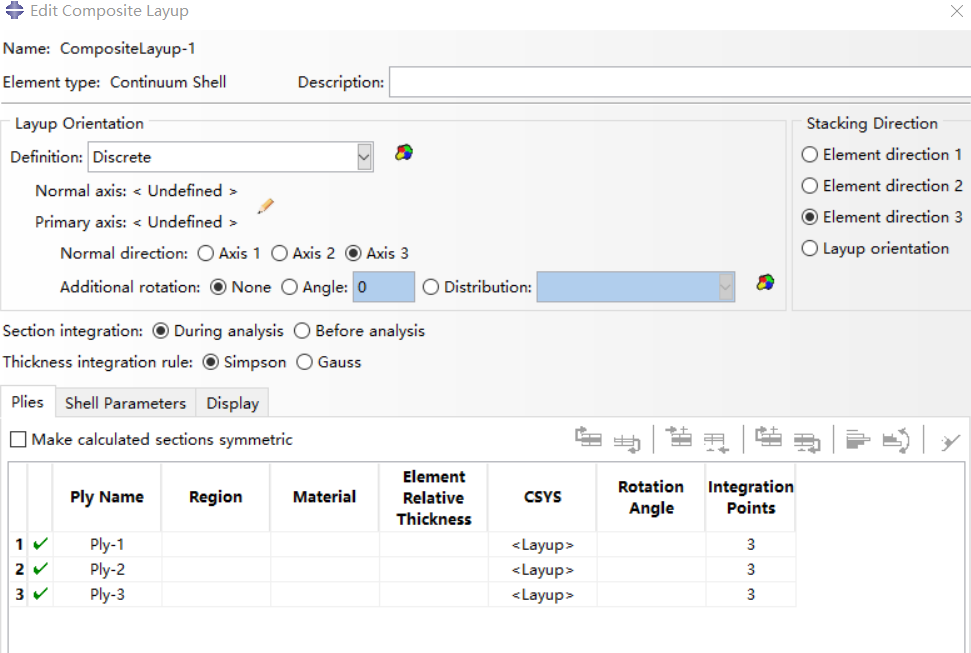Select Before analysis section integration

(x=301, y=331)
